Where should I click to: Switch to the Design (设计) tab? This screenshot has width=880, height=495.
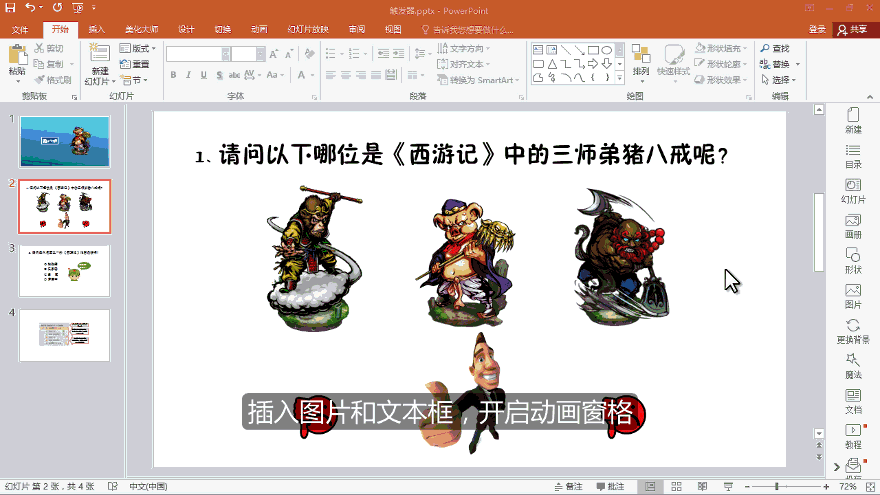[x=186, y=29]
